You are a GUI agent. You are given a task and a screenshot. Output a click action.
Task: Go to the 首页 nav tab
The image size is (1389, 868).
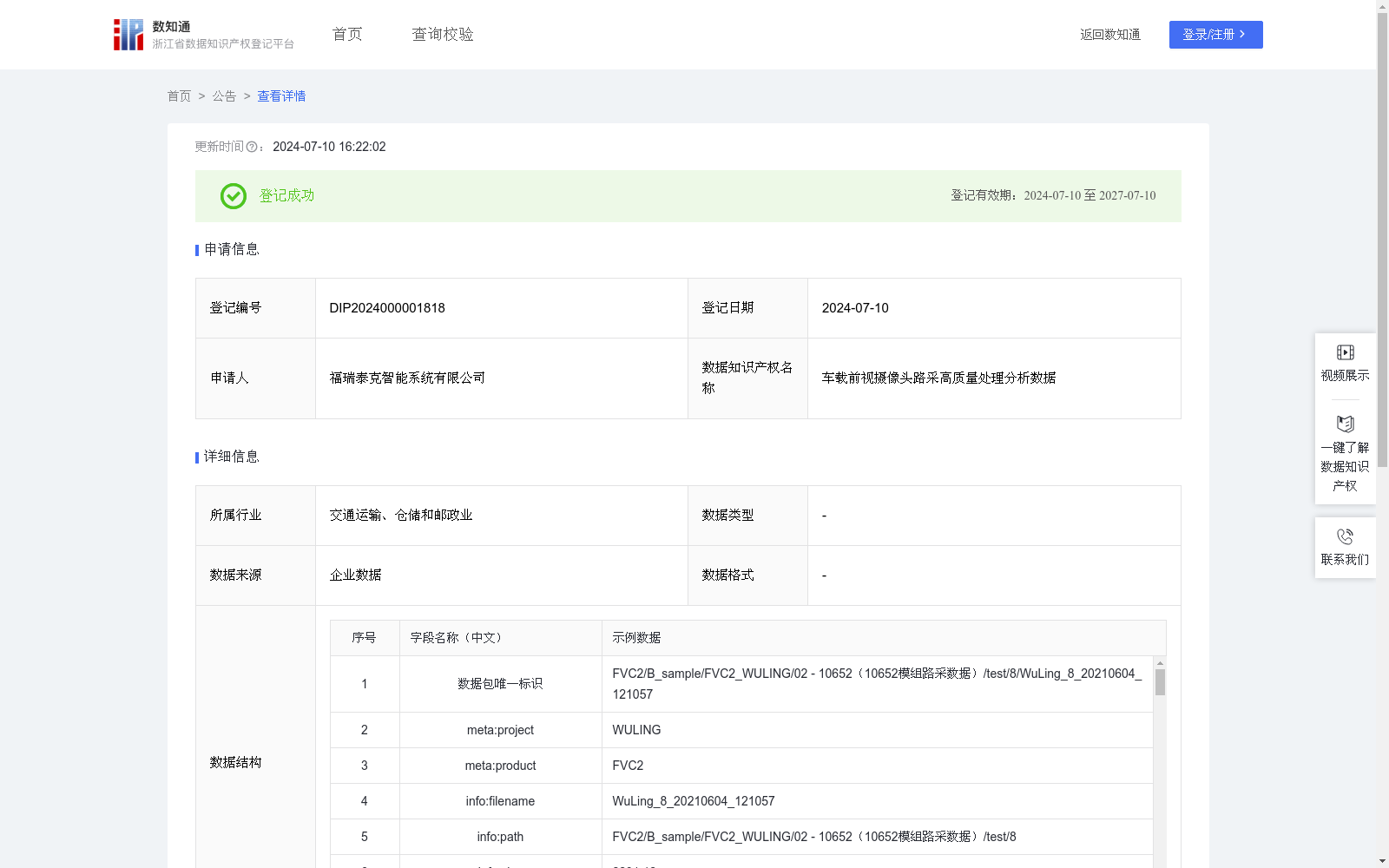[x=347, y=35]
